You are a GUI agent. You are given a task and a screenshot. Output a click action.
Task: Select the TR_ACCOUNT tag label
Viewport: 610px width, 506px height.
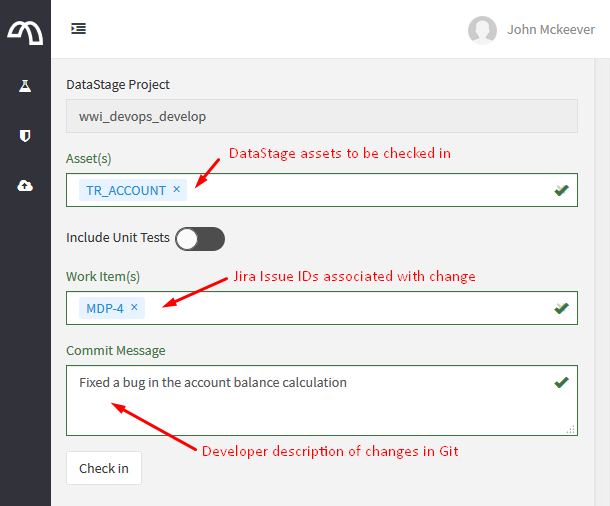(x=125, y=190)
